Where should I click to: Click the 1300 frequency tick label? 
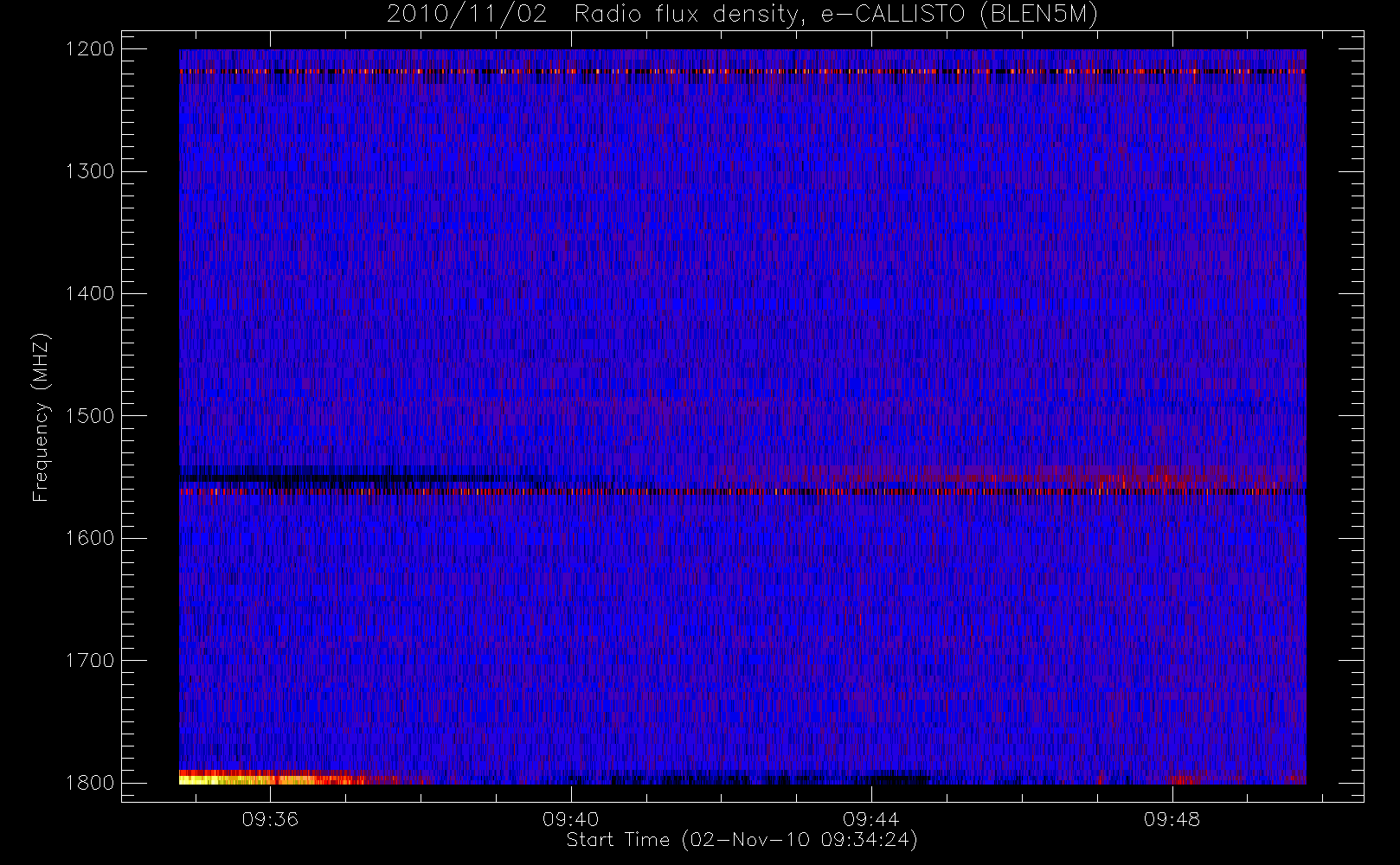(90, 171)
